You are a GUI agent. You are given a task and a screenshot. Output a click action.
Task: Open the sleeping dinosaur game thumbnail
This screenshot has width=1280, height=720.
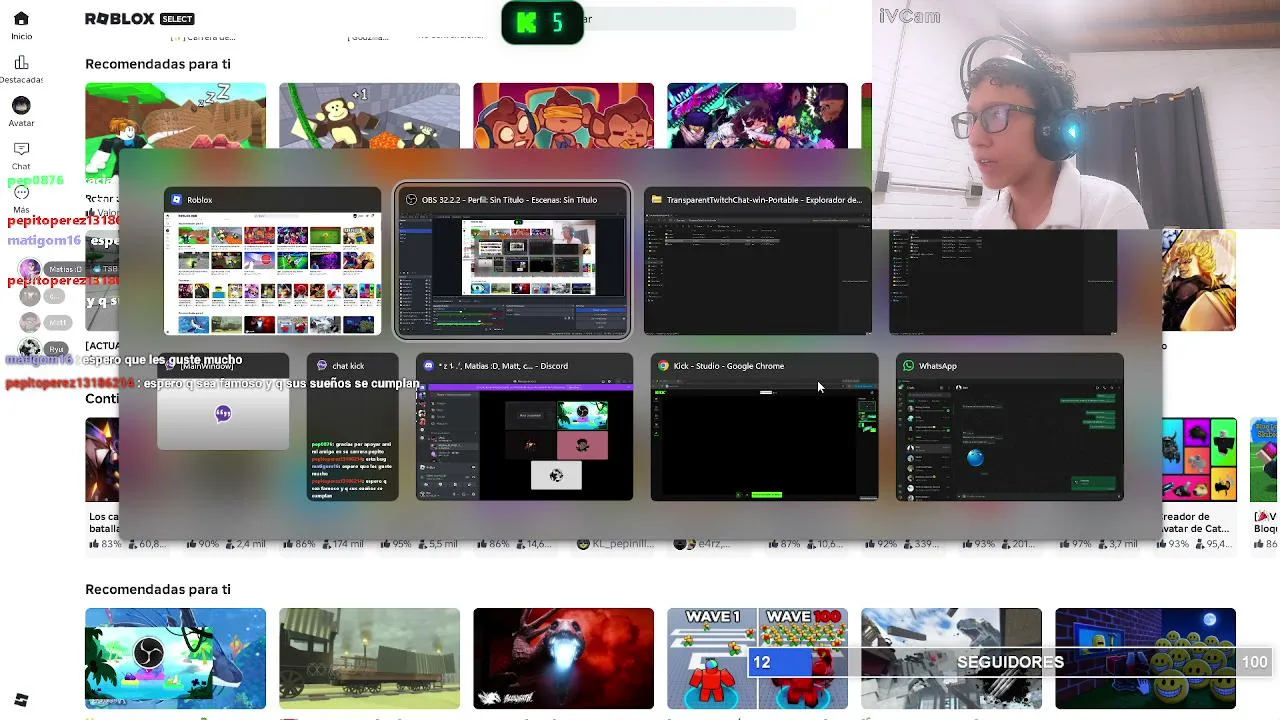(175, 115)
